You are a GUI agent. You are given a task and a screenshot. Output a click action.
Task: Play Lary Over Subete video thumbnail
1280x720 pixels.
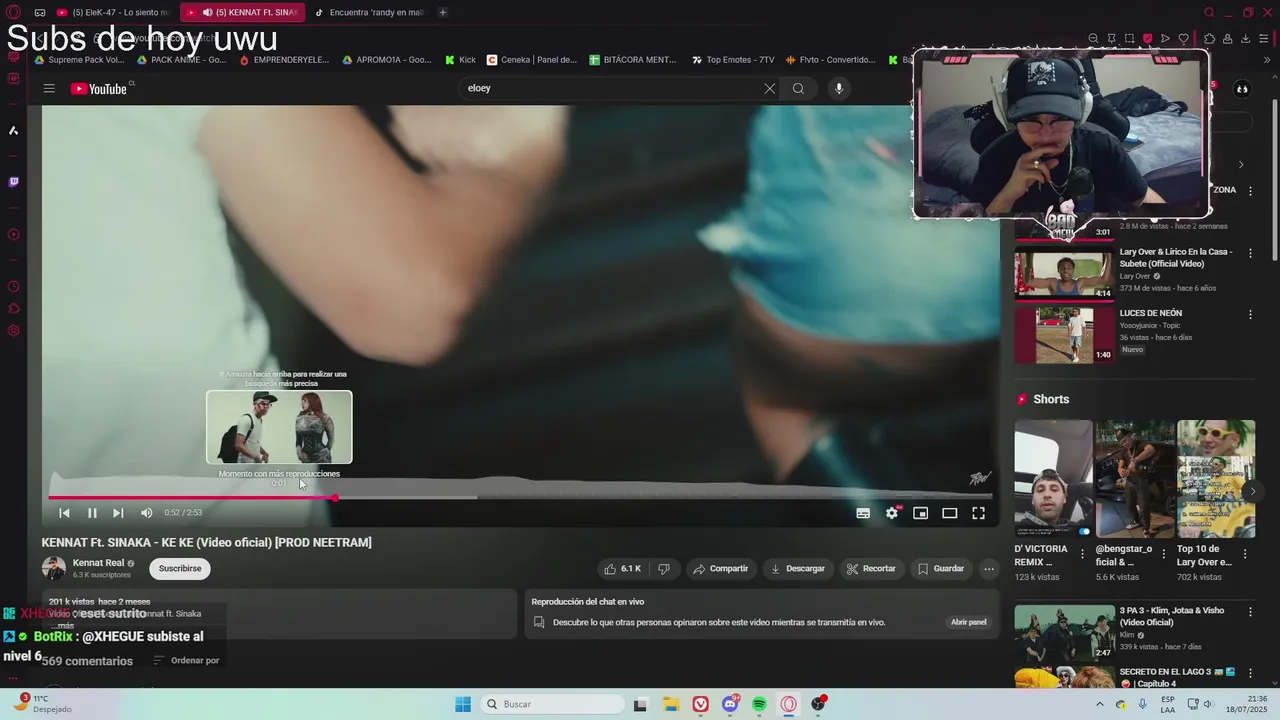point(1064,274)
